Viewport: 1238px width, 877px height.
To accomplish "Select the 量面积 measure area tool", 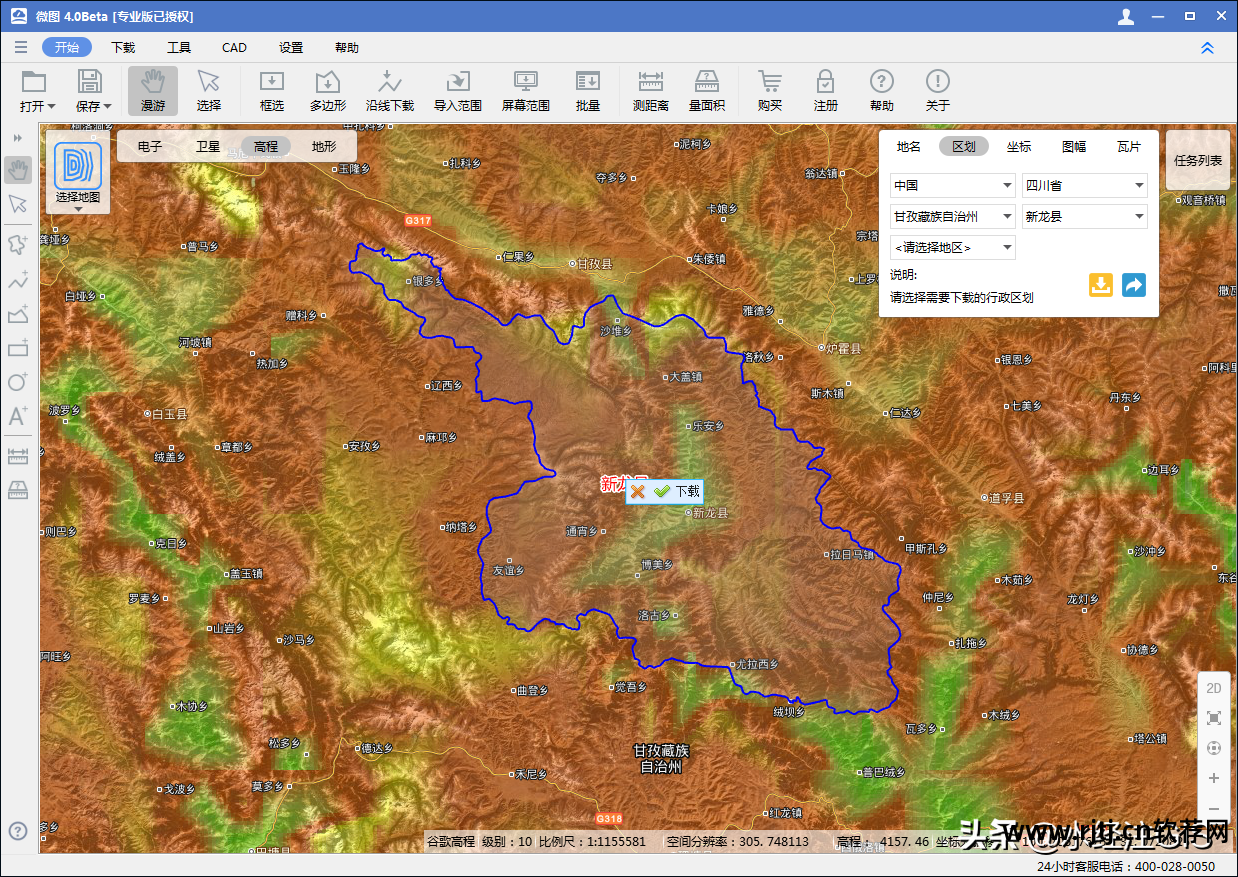I will click(707, 91).
